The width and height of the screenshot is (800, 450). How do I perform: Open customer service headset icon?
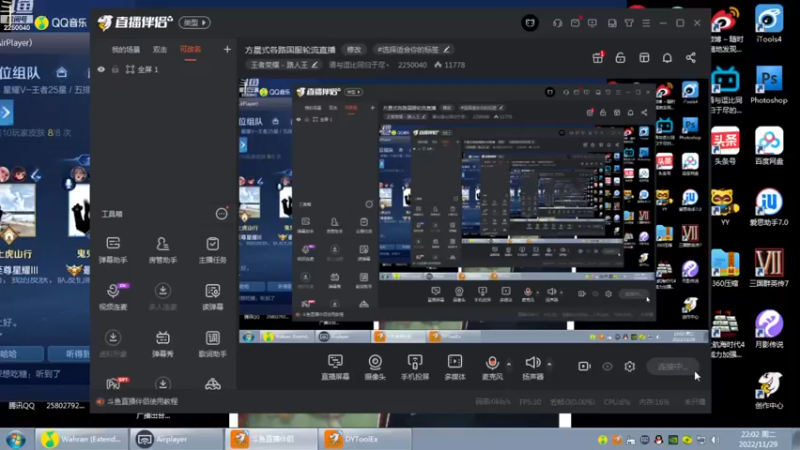point(557,23)
